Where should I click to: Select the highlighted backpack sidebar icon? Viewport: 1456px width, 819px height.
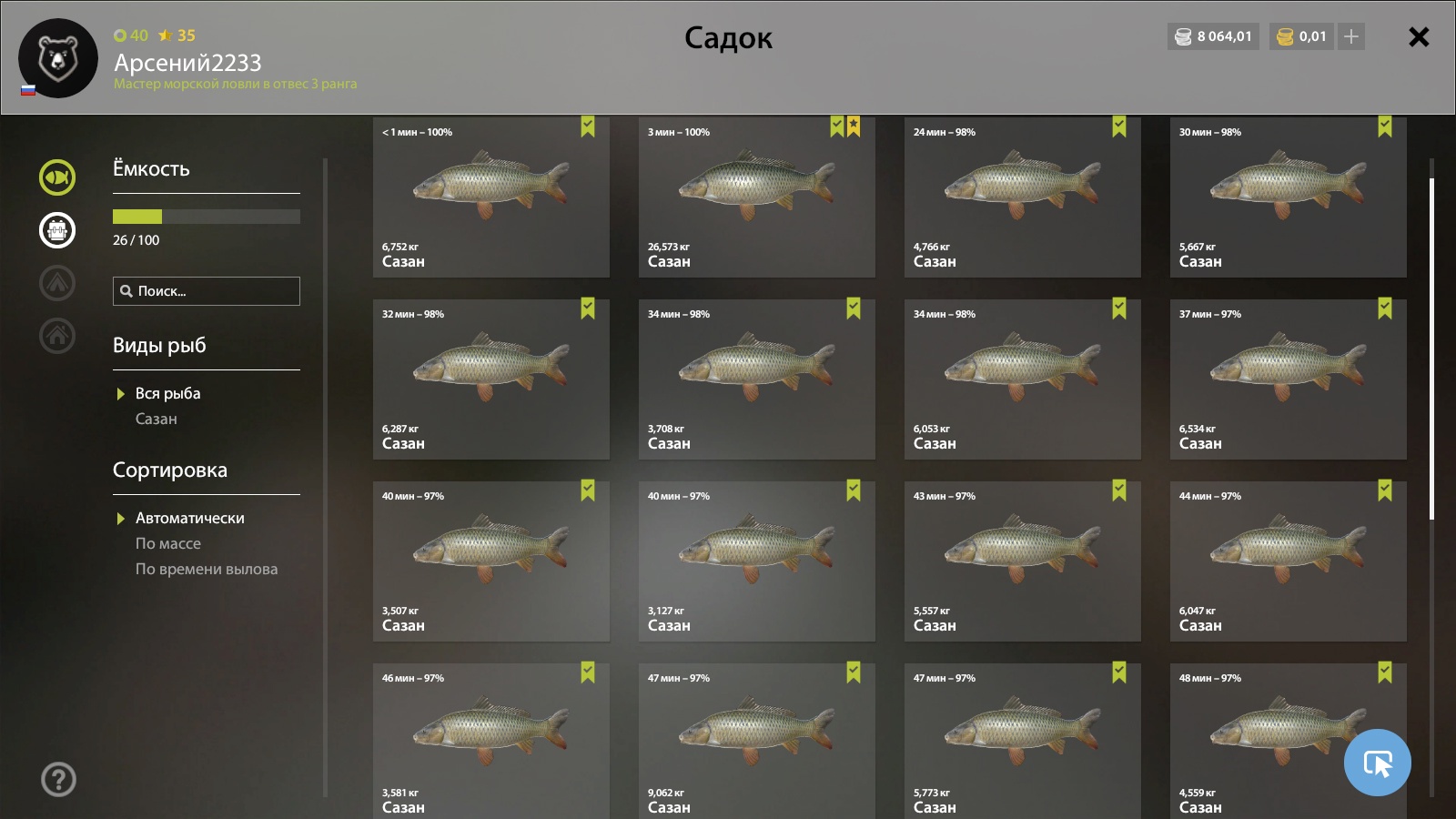57,230
